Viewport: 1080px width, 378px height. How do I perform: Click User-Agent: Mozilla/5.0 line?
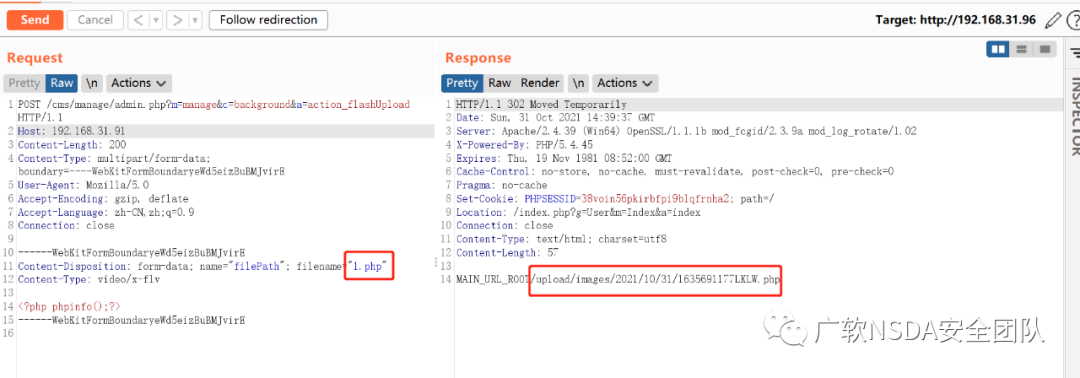(x=83, y=185)
